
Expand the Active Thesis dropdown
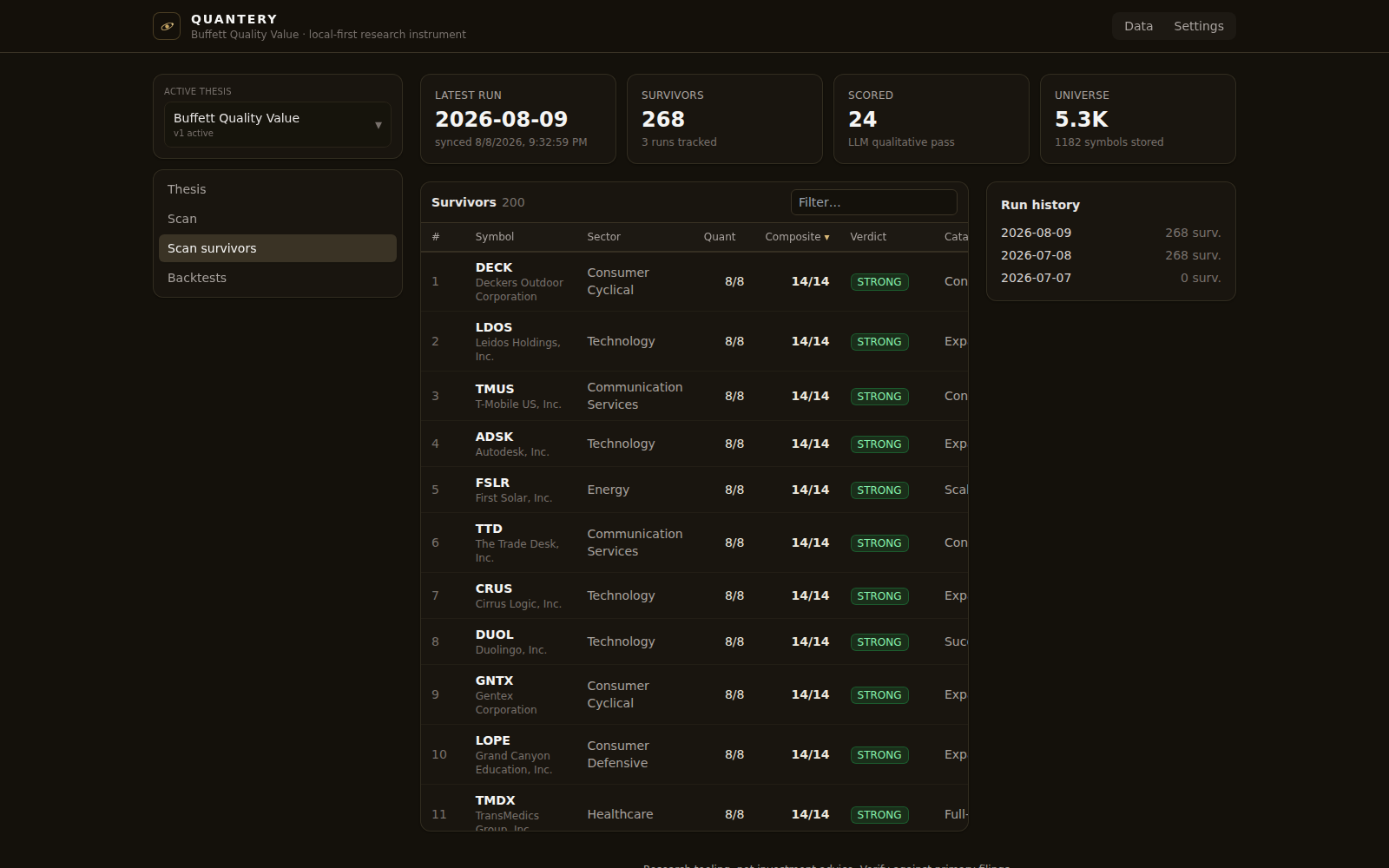tap(278, 124)
